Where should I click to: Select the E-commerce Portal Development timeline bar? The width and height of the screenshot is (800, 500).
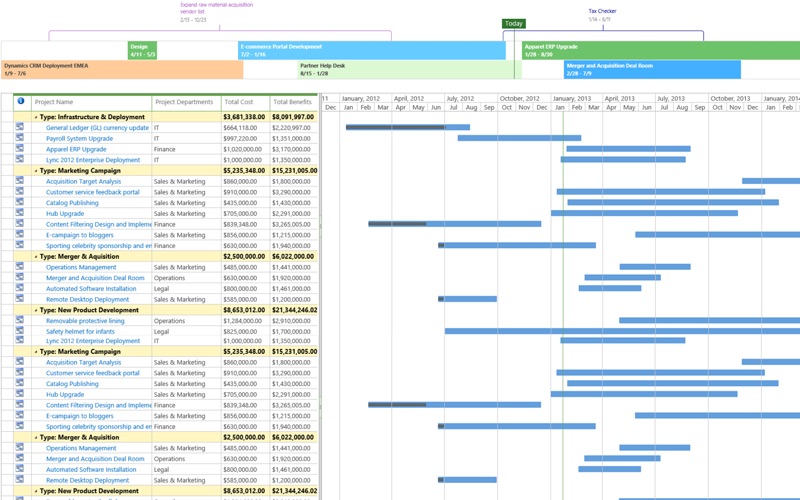click(x=371, y=50)
